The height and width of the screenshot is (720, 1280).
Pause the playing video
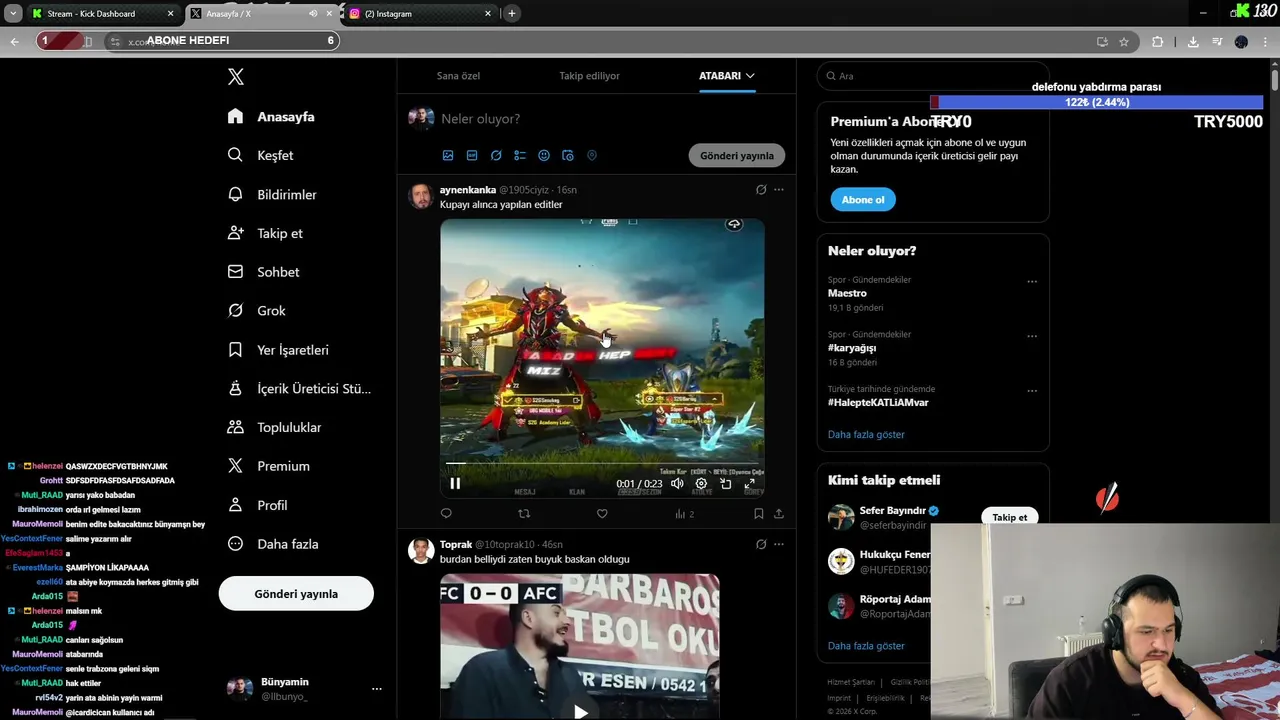coord(455,483)
